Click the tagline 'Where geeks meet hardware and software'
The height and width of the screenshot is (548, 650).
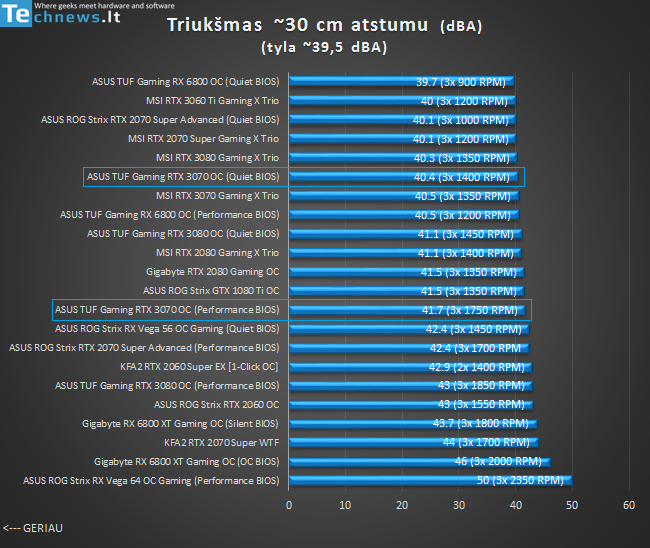tap(104, 6)
